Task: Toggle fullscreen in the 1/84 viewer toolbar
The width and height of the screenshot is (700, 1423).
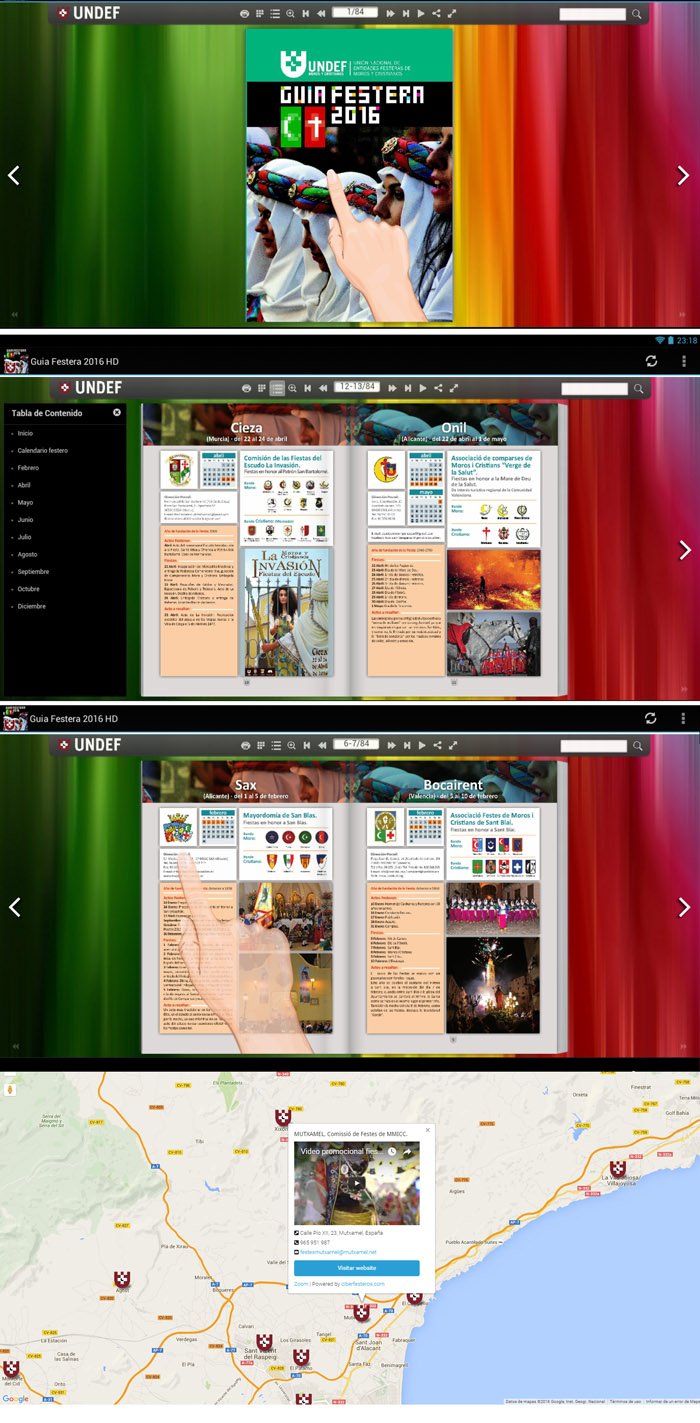Action: [x=452, y=14]
